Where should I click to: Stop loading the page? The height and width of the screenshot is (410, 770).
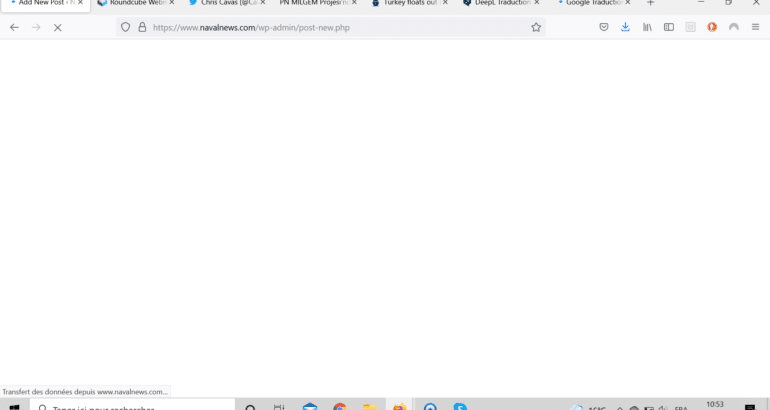click(57, 27)
